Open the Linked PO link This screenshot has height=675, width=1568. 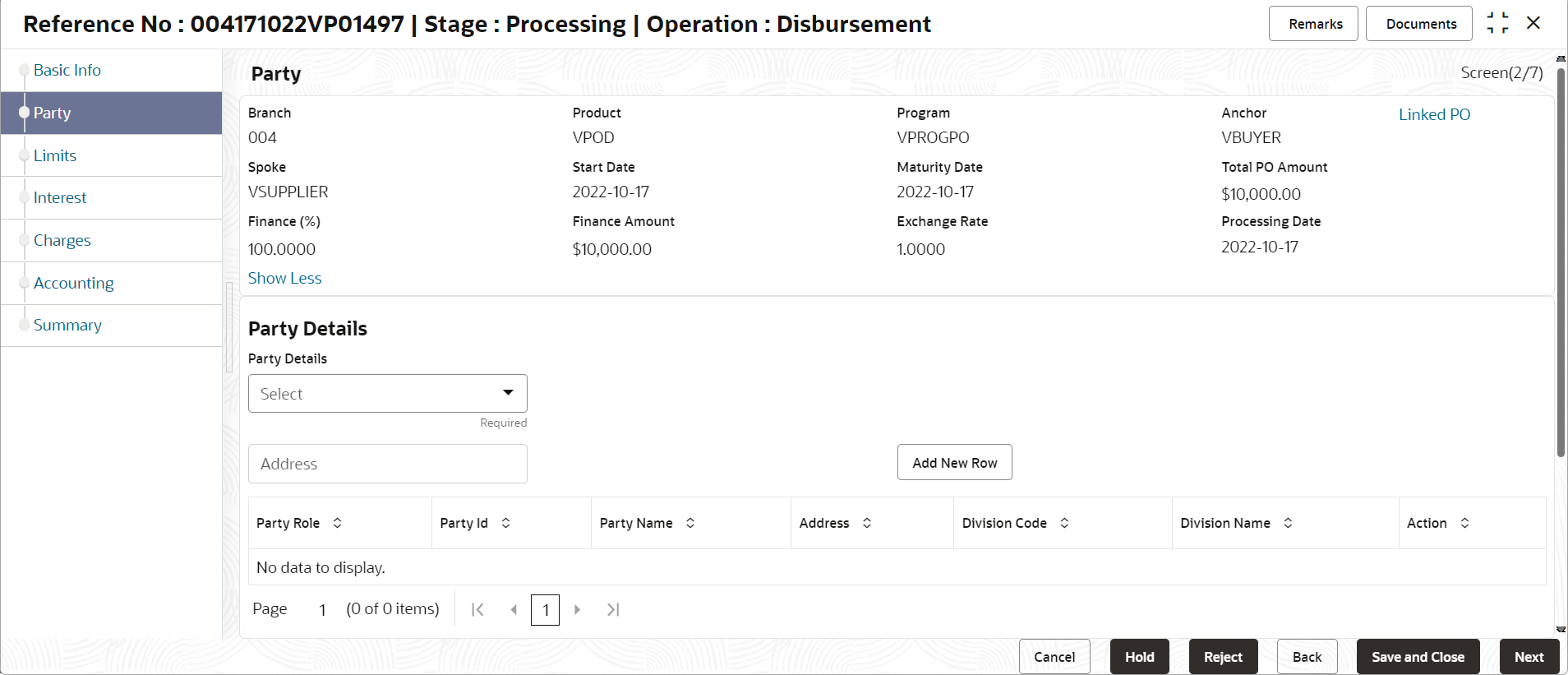[1434, 114]
